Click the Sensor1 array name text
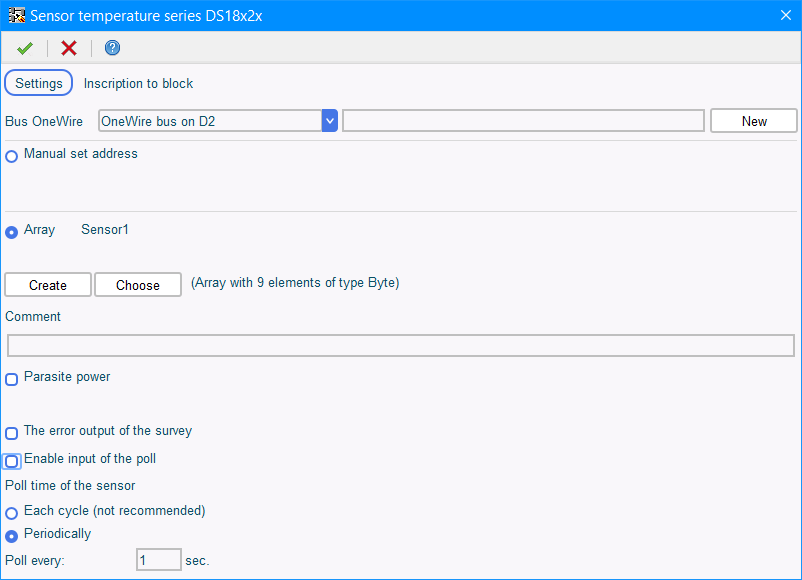This screenshot has width=802, height=580. tap(105, 230)
